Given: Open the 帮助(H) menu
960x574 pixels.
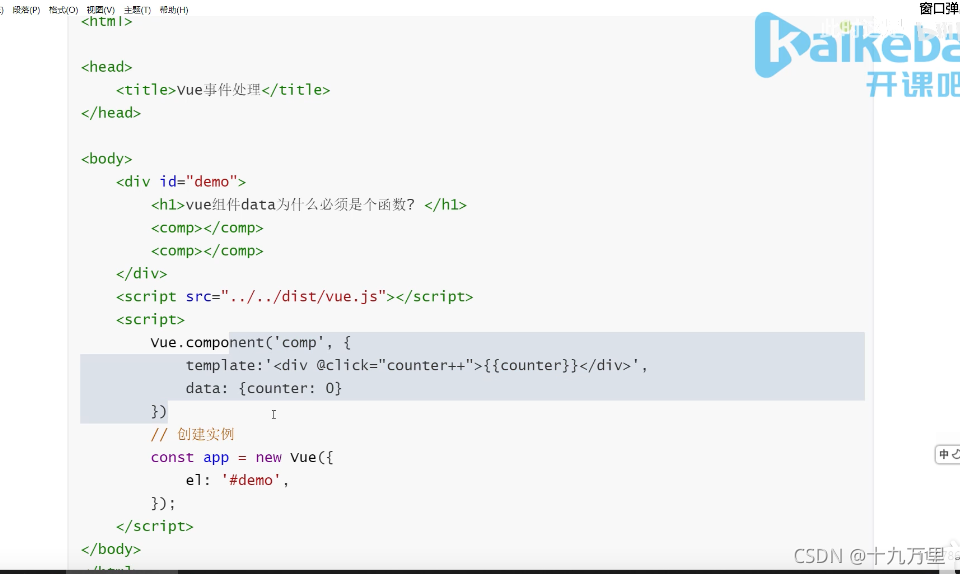Looking at the screenshot, I should click(x=174, y=10).
